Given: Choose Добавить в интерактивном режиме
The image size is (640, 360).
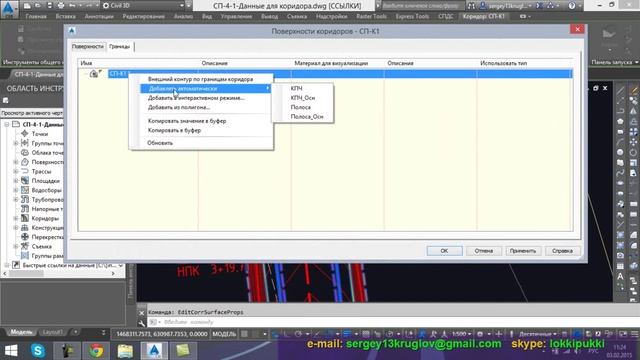Looking at the screenshot, I should pyautogui.click(x=196, y=98).
